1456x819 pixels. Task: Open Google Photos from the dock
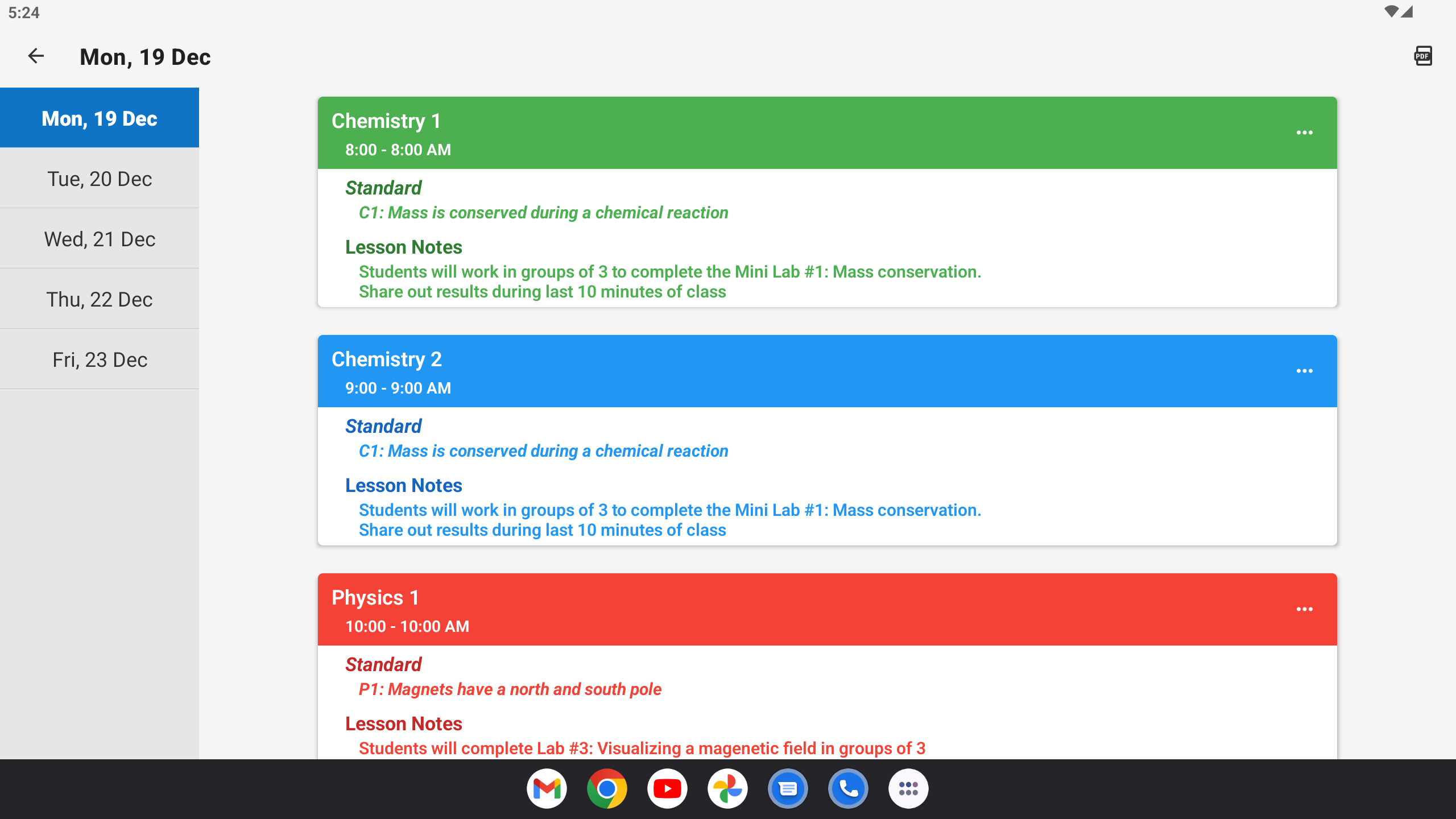click(727, 789)
